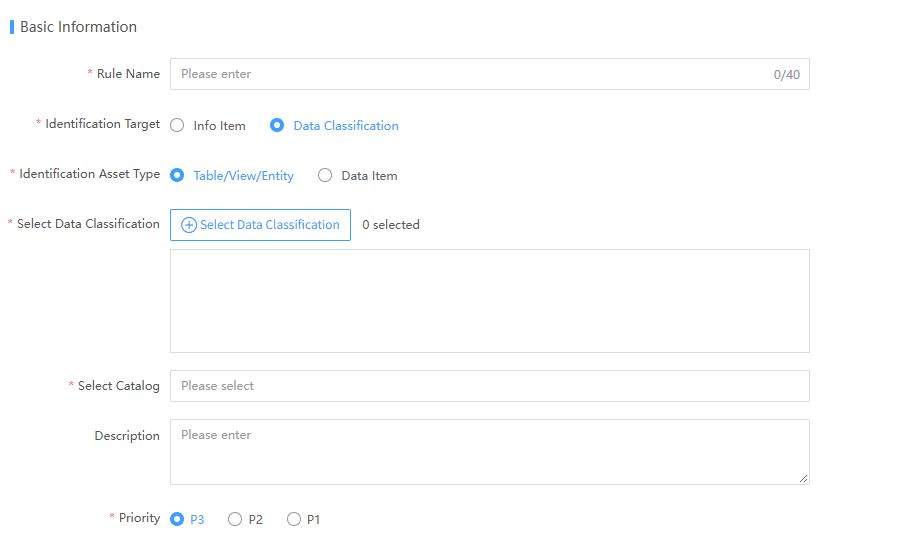The height and width of the screenshot is (550, 920).
Task: Choose Data Item asset type
Action: coord(325,176)
